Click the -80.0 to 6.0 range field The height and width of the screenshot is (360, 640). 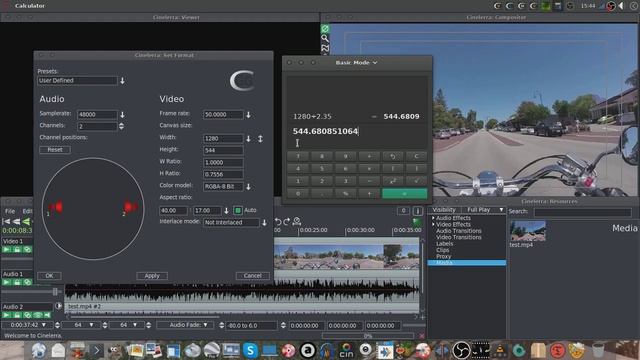click(251, 326)
